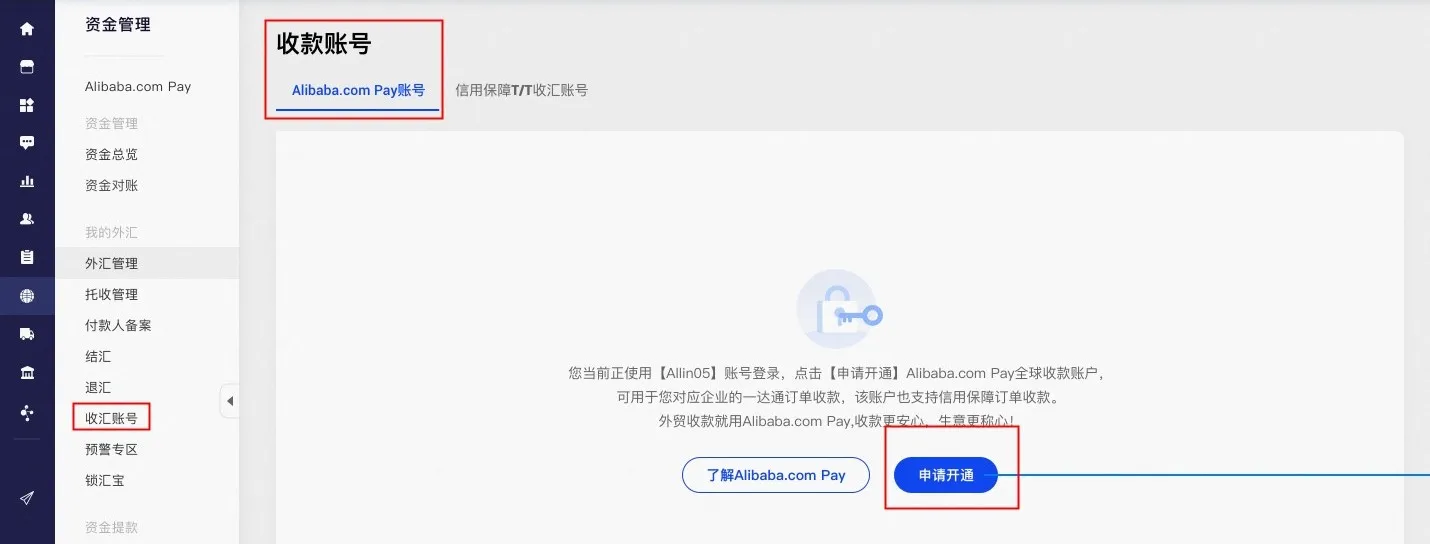
Task: Collapse the sidebar with the arrow handle
Action: pos(229,401)
